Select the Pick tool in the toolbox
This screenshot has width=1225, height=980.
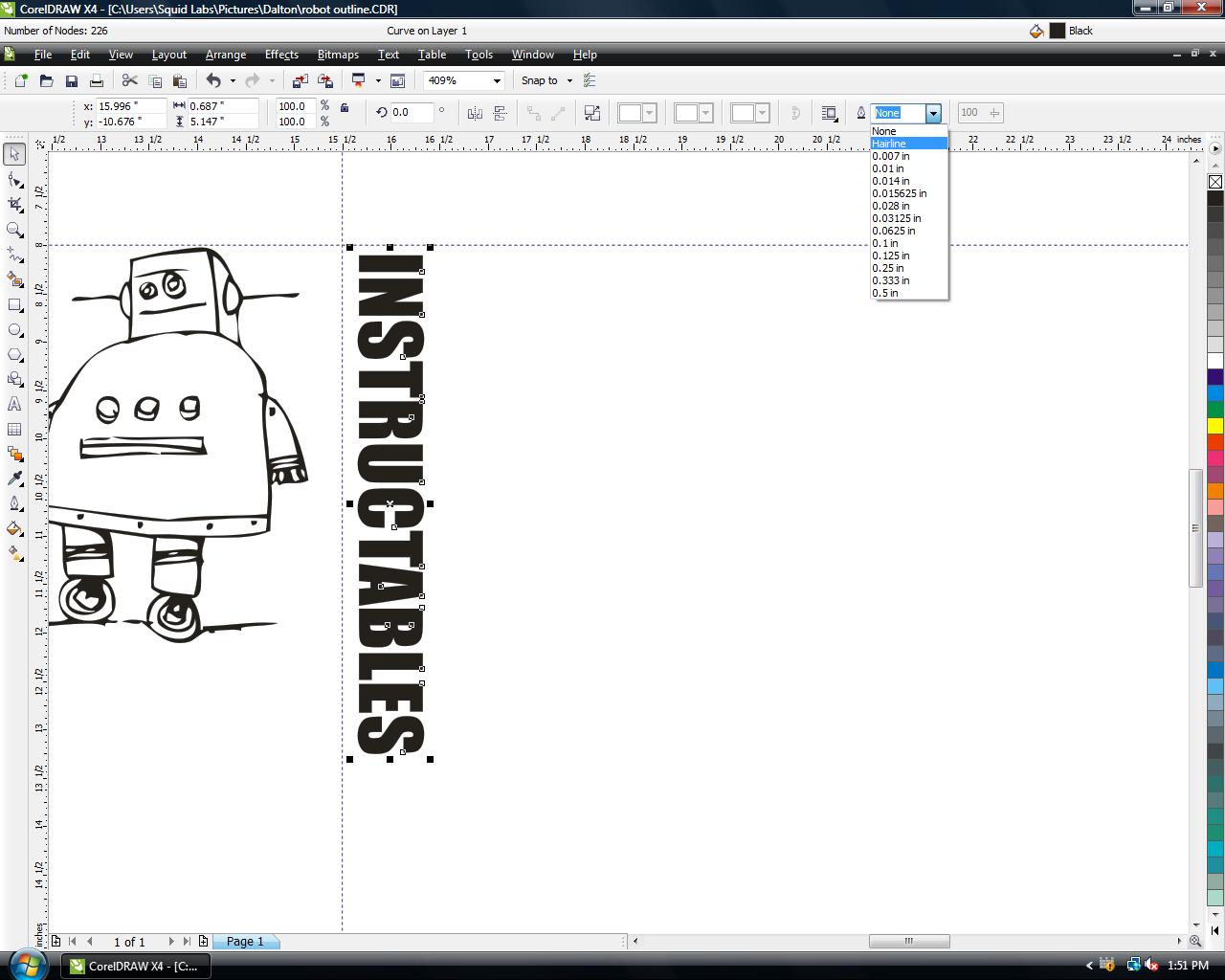point(14,154)
